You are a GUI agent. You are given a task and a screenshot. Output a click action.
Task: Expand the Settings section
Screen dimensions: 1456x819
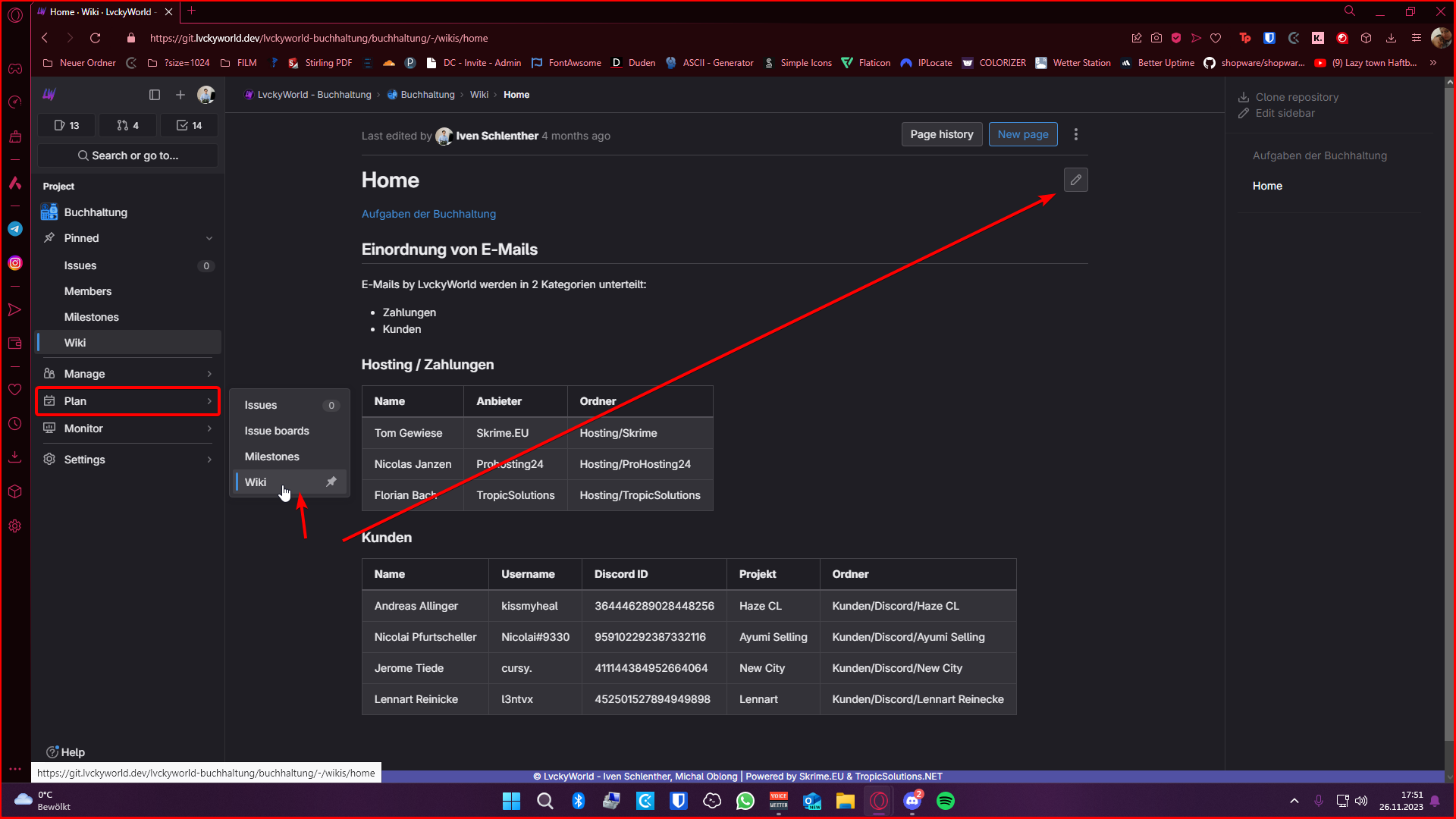click(x=127, y=460)
